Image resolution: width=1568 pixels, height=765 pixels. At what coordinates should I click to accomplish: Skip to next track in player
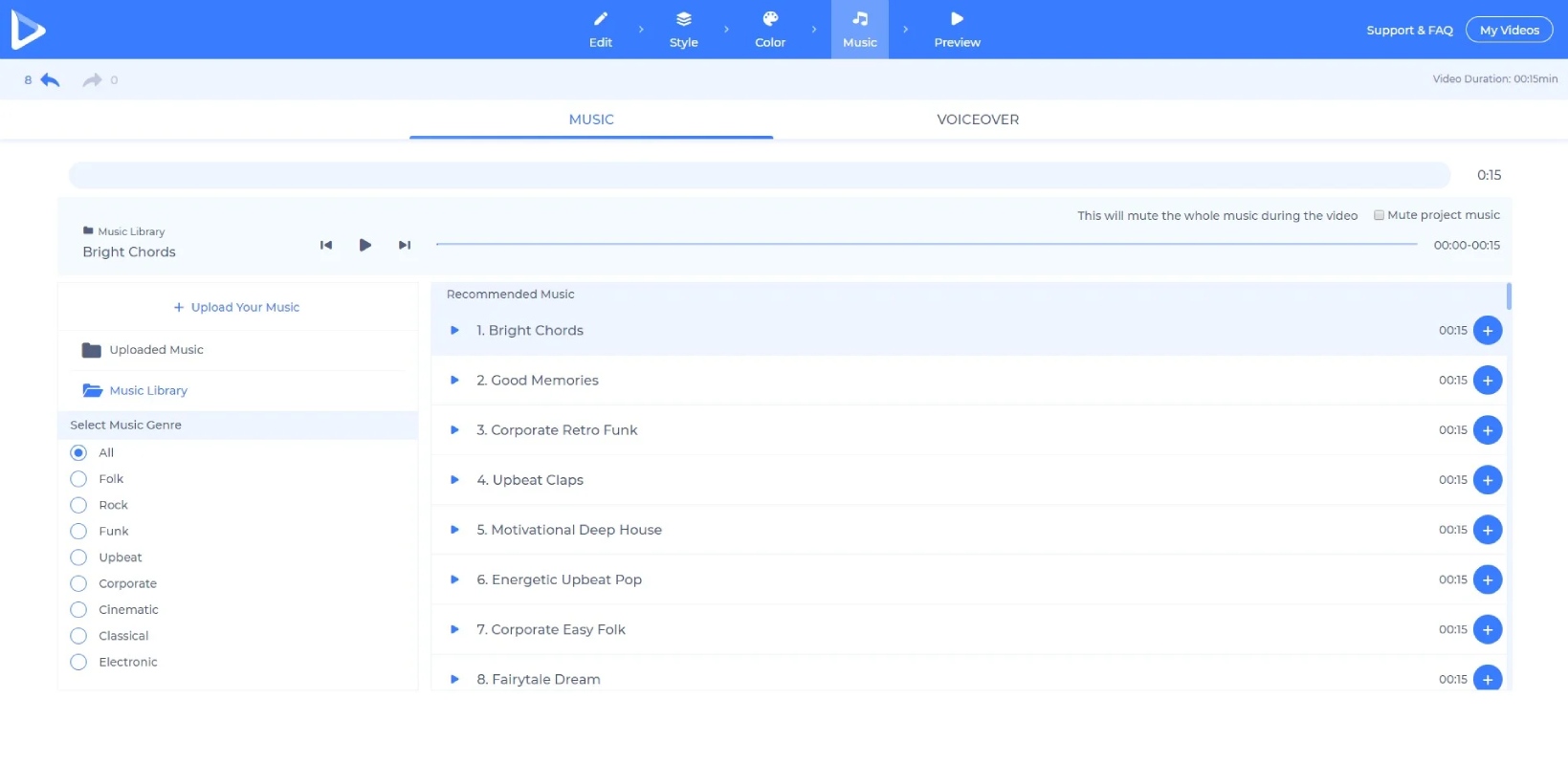(x=405, y=245)
